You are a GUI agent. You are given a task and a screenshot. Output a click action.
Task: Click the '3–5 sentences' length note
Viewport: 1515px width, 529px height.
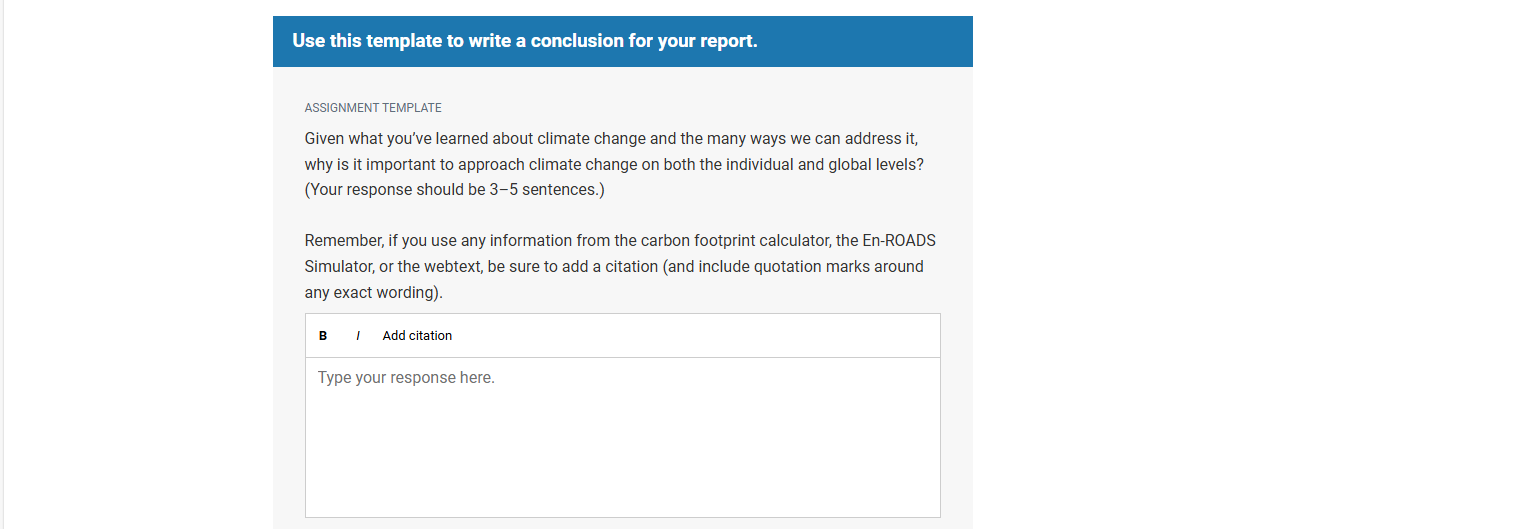(543, 190)
